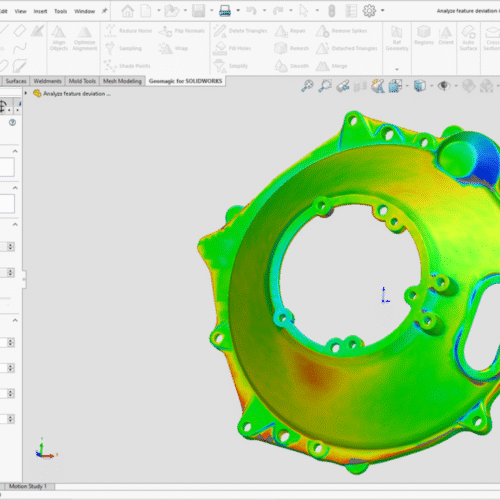Toggle the menu bar pin
This screenshot has width=500, height=500.
click(104, 11)
